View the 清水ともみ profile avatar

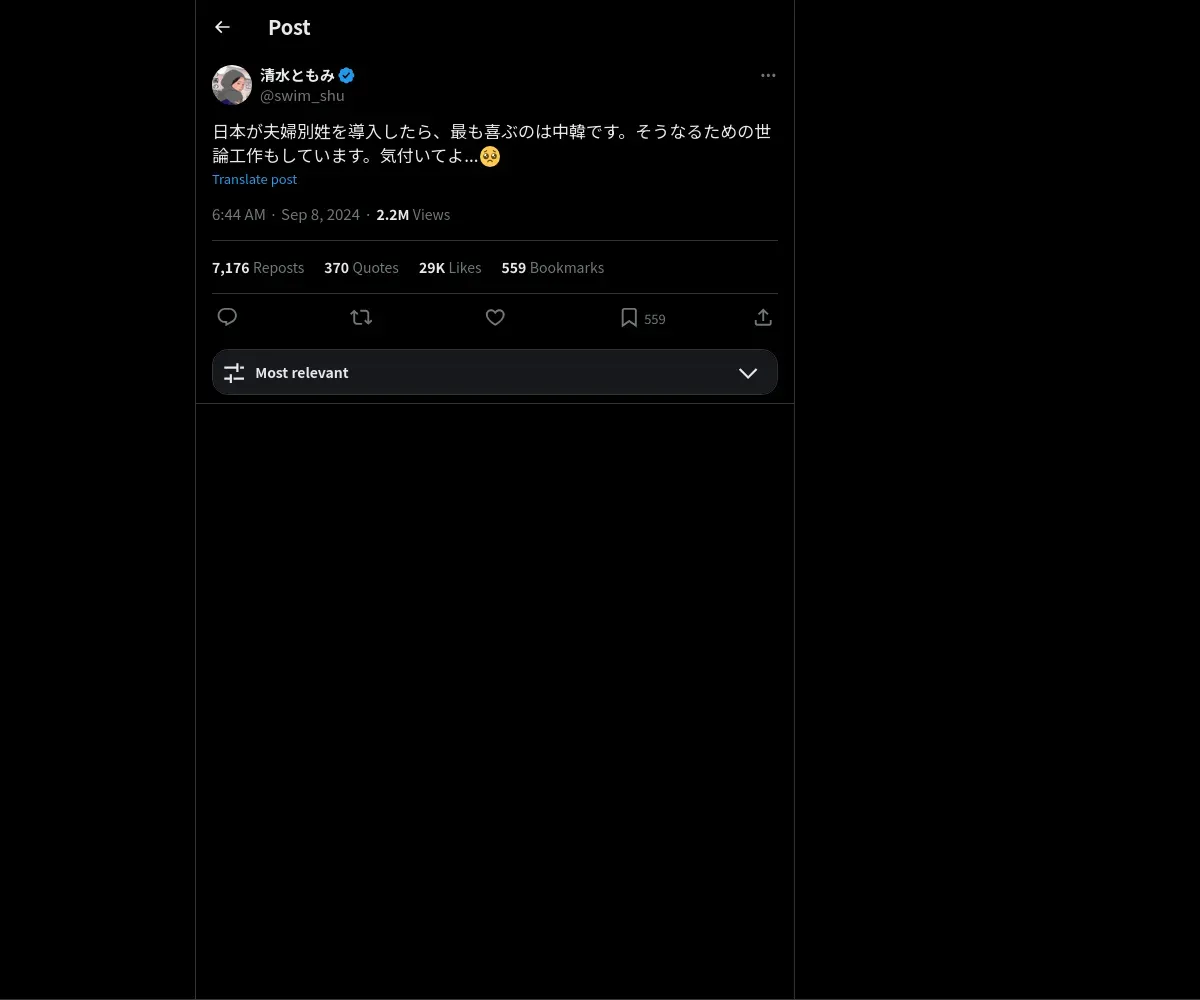coord(232,85)
